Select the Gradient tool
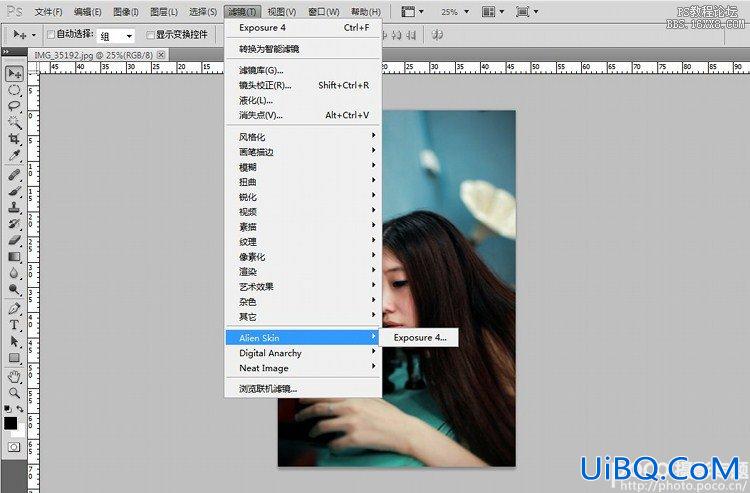This screenshot has height=493, width=750. [14, 256]
